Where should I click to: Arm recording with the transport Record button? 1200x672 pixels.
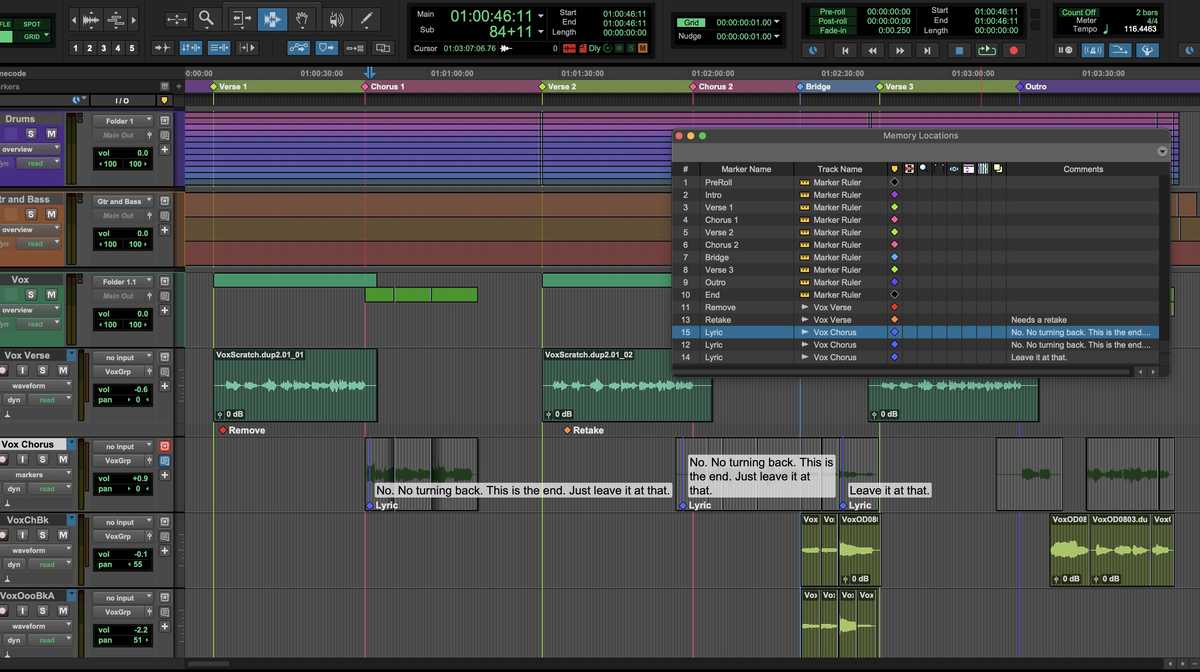point(1013,49)
